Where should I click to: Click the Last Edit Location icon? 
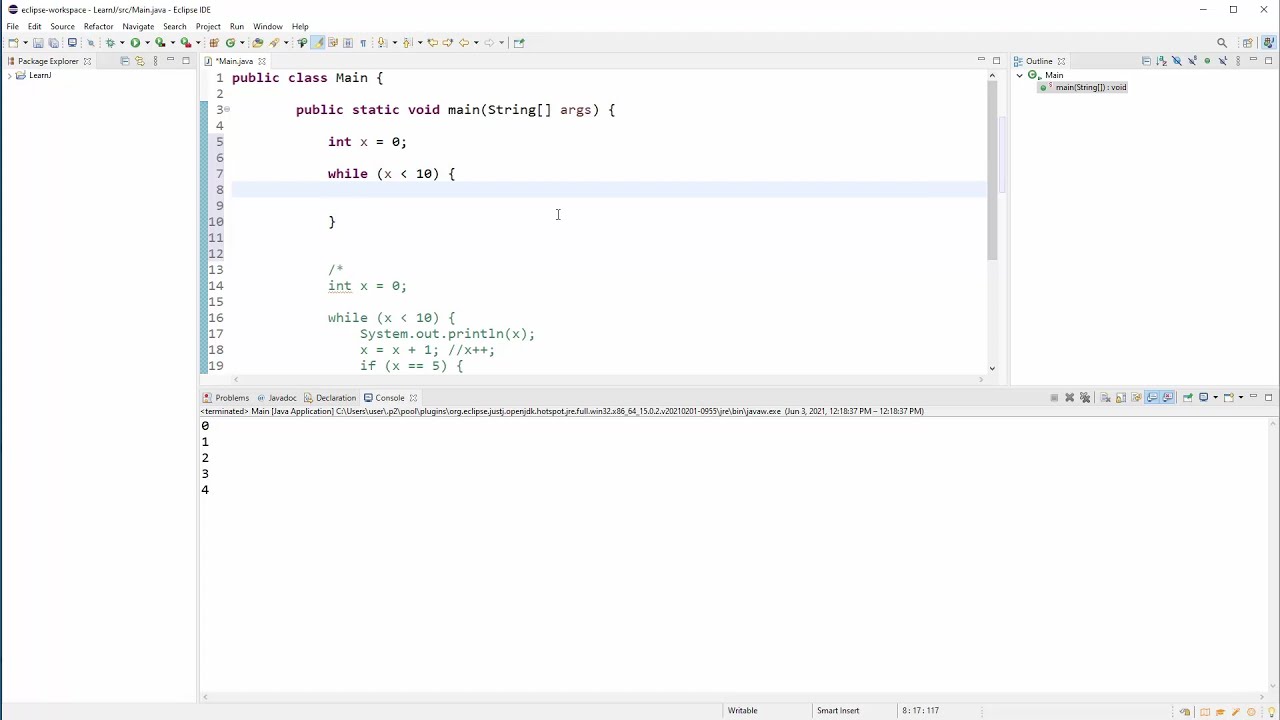(x=432, y=42)
